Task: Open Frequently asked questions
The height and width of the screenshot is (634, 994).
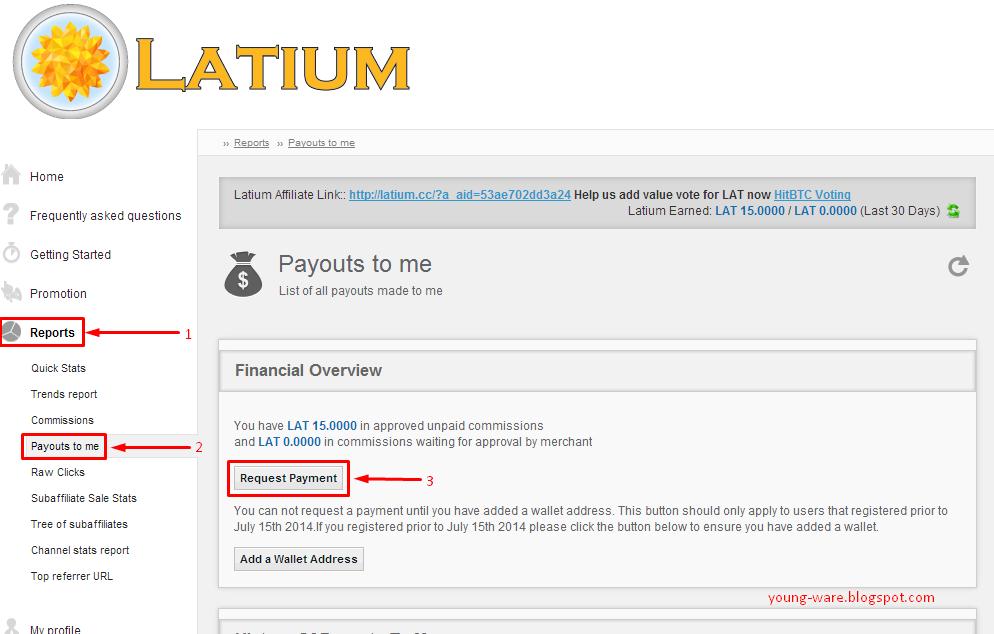Action: [x=105, y=216]
